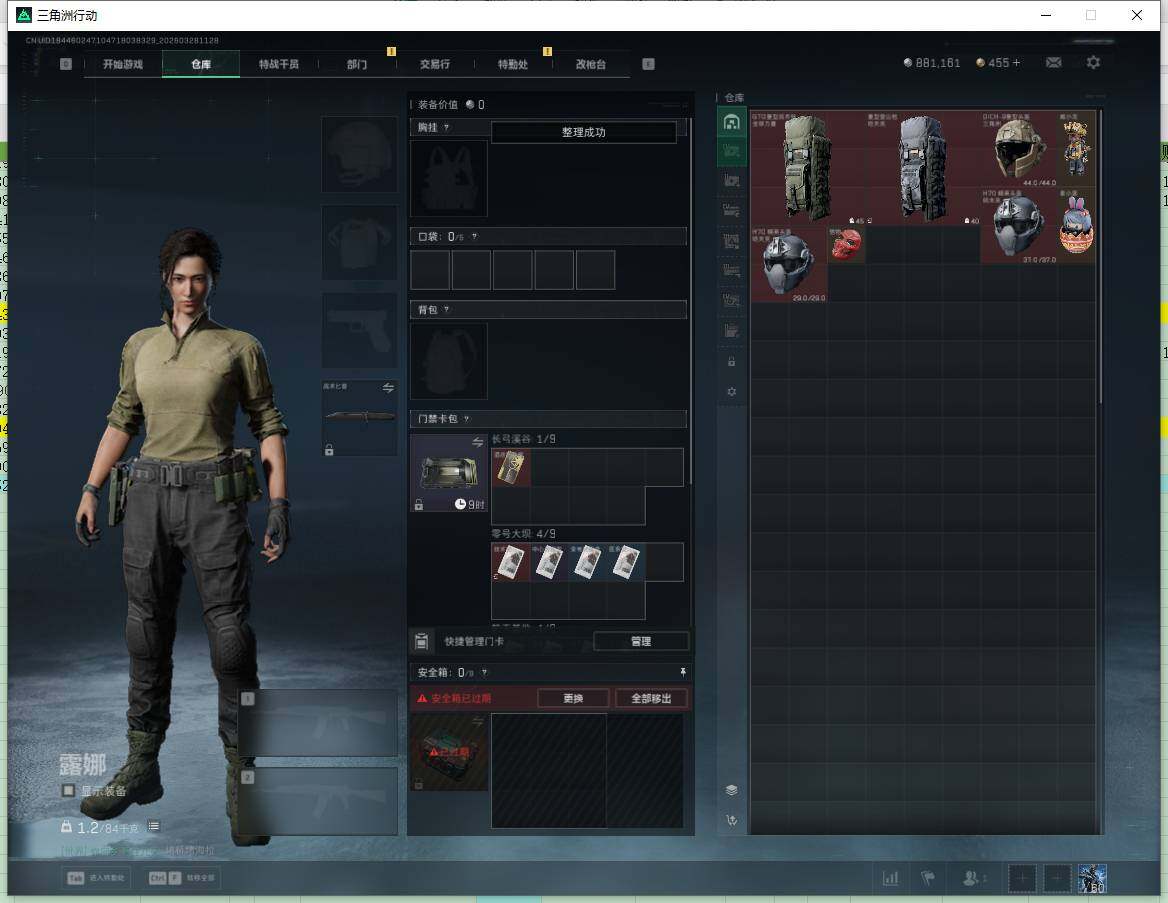Click the swap arrows on knife slot
Image resolution: width=1168 pixels, height=903 pixels.
coord(388,387)
